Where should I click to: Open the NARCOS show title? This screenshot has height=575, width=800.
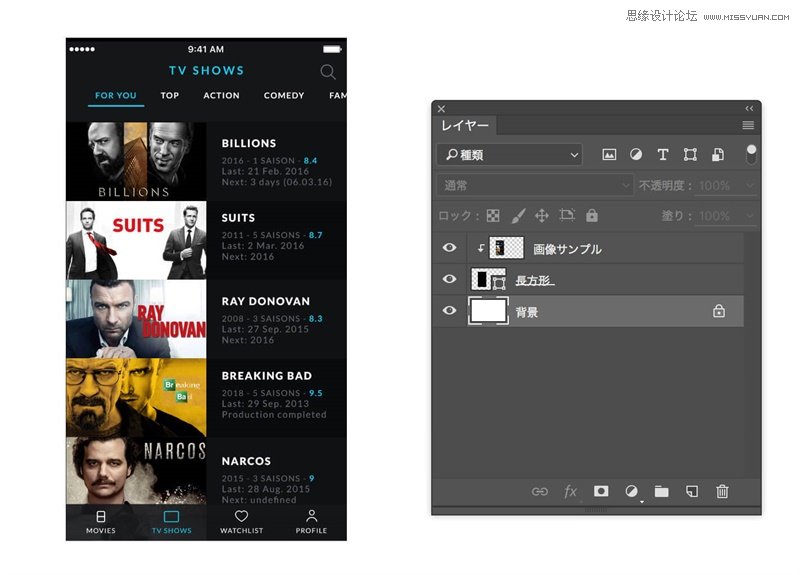pos(246,461)
